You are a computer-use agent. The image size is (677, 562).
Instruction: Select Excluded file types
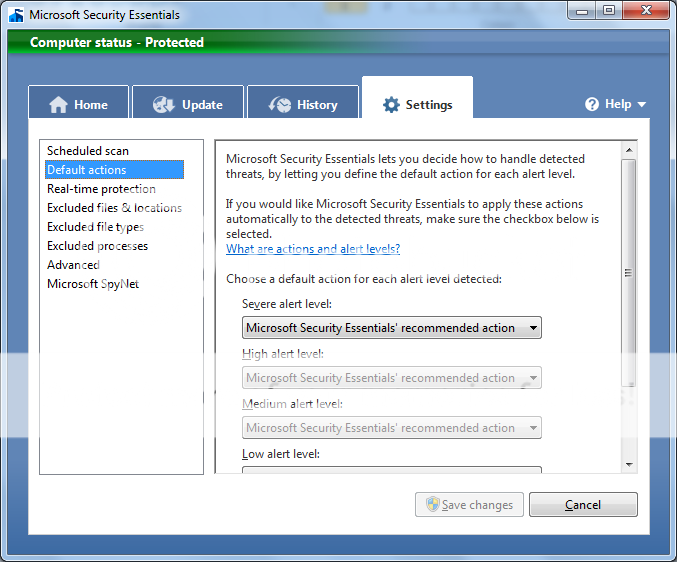[x=95, y=227]
